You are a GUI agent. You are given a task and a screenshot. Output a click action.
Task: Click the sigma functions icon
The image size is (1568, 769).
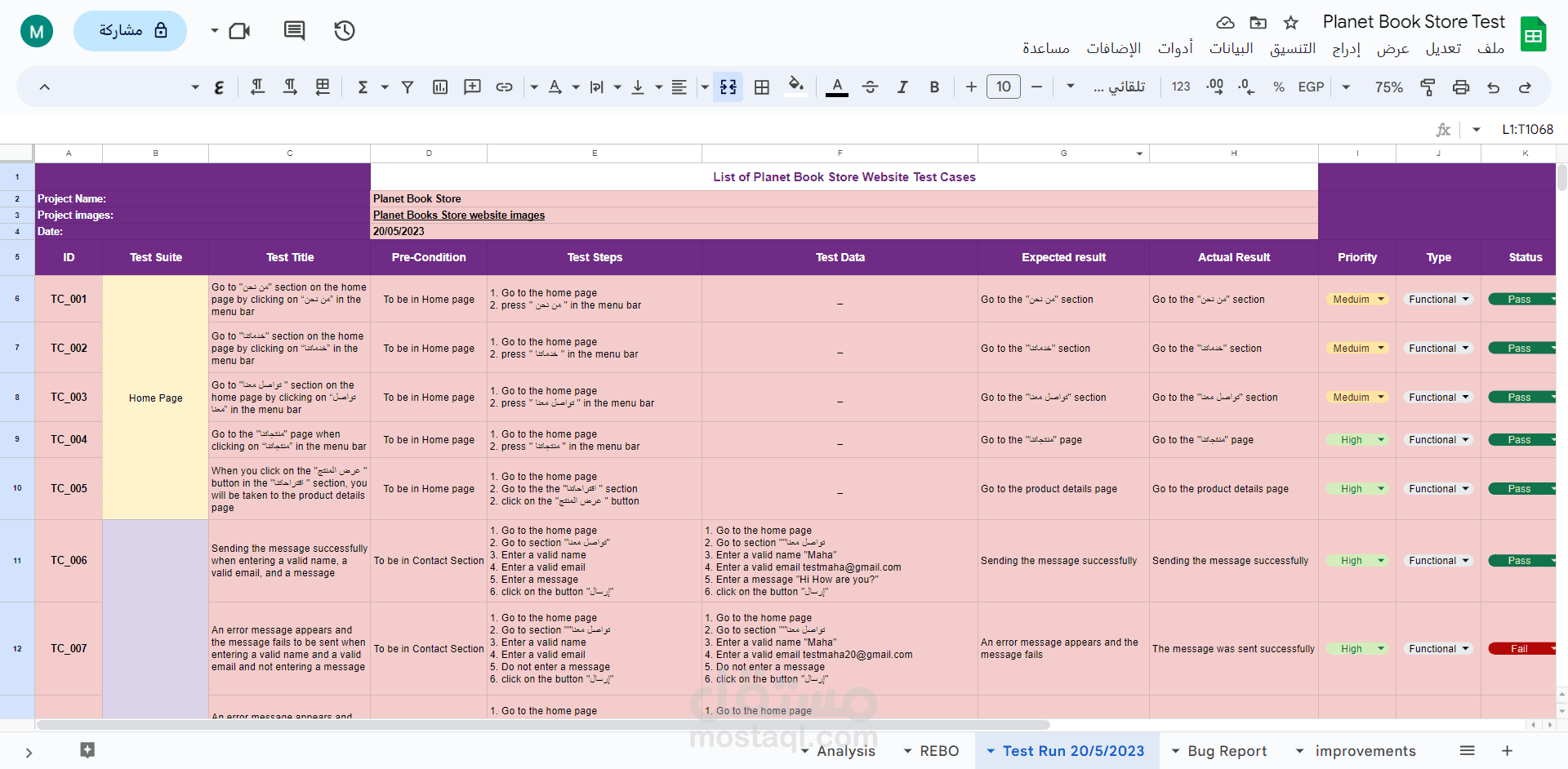pyautogui.click(x=363, y=87)
